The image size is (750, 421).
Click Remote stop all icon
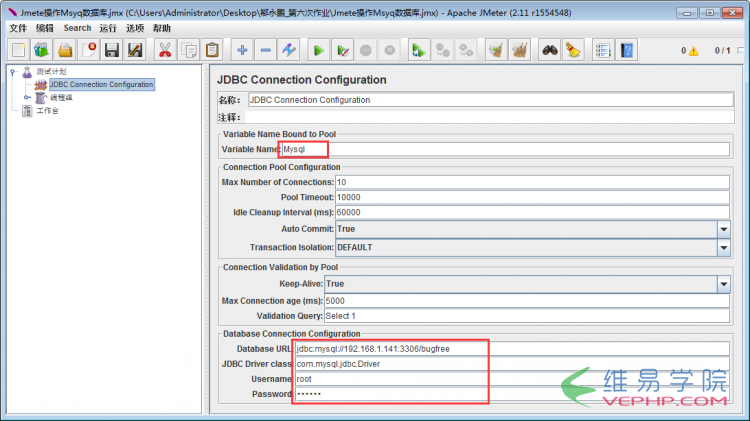pyautogui.click(x=442, y=50)
